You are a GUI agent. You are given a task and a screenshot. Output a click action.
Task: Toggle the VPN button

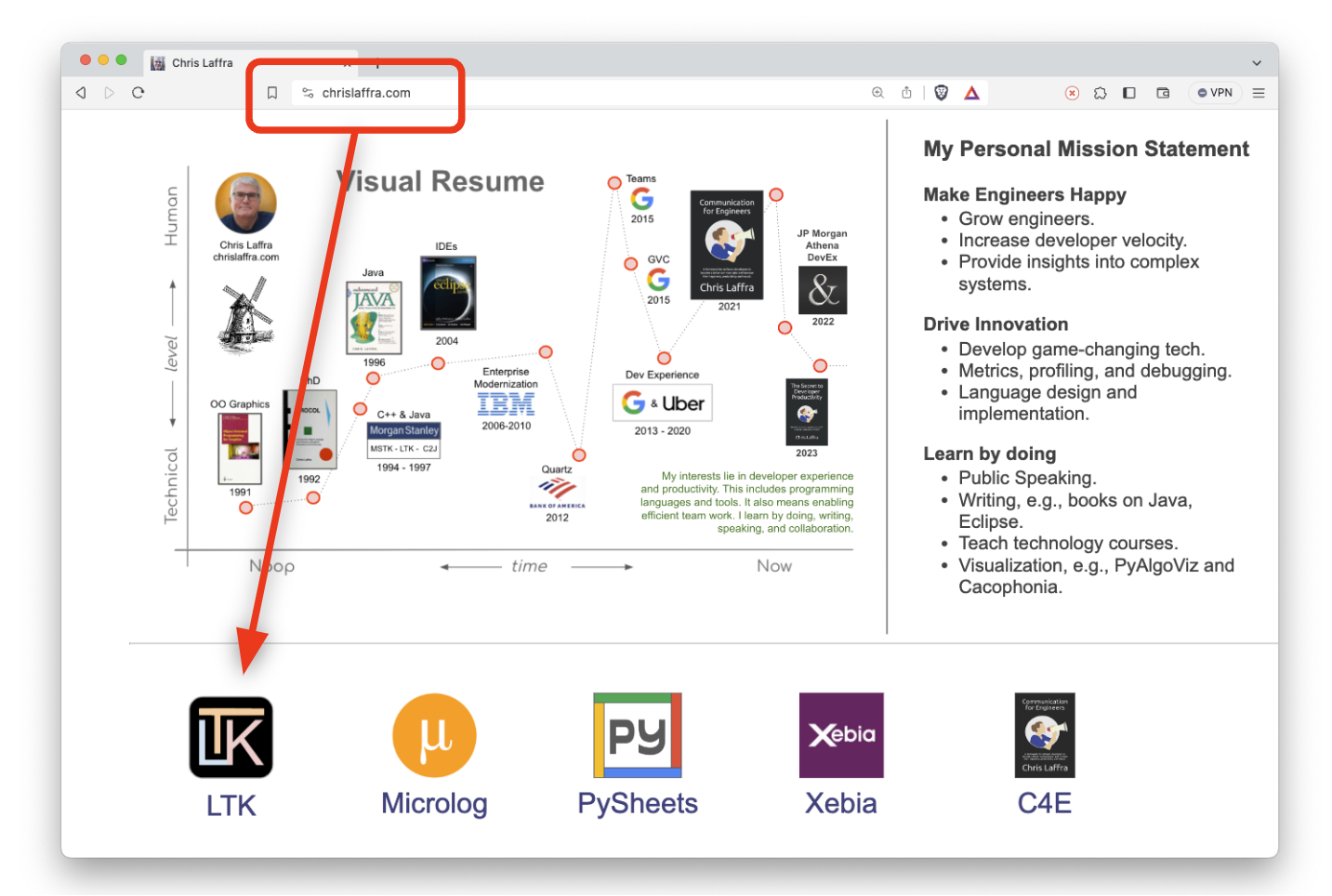point(1215,93)
